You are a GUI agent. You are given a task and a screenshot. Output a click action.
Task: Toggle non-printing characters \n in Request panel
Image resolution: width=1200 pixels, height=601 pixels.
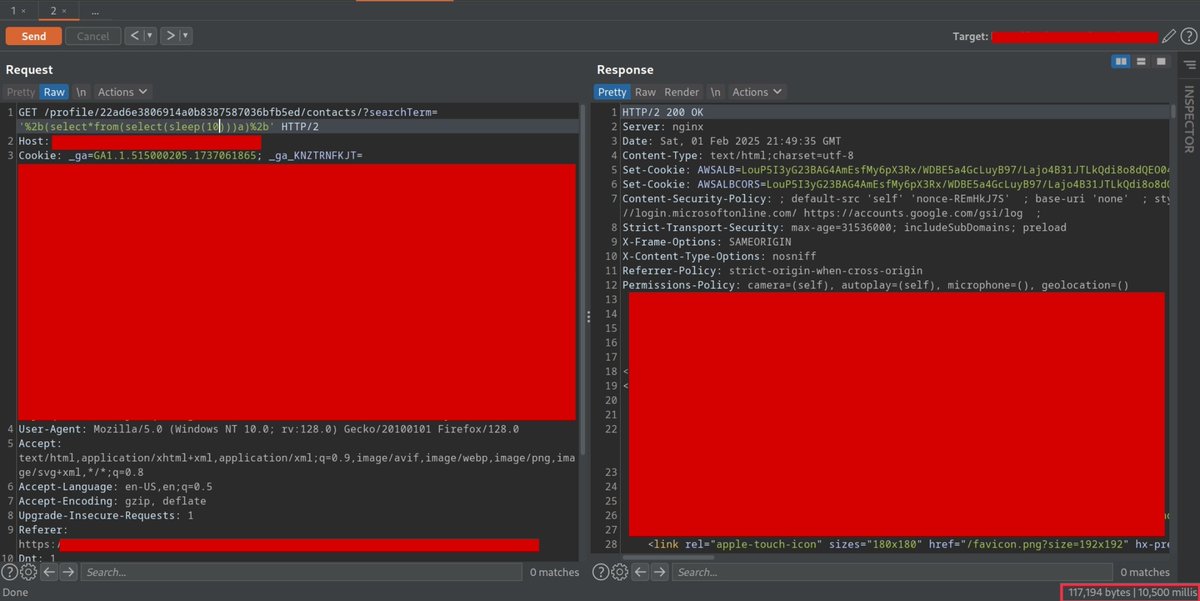81,91
